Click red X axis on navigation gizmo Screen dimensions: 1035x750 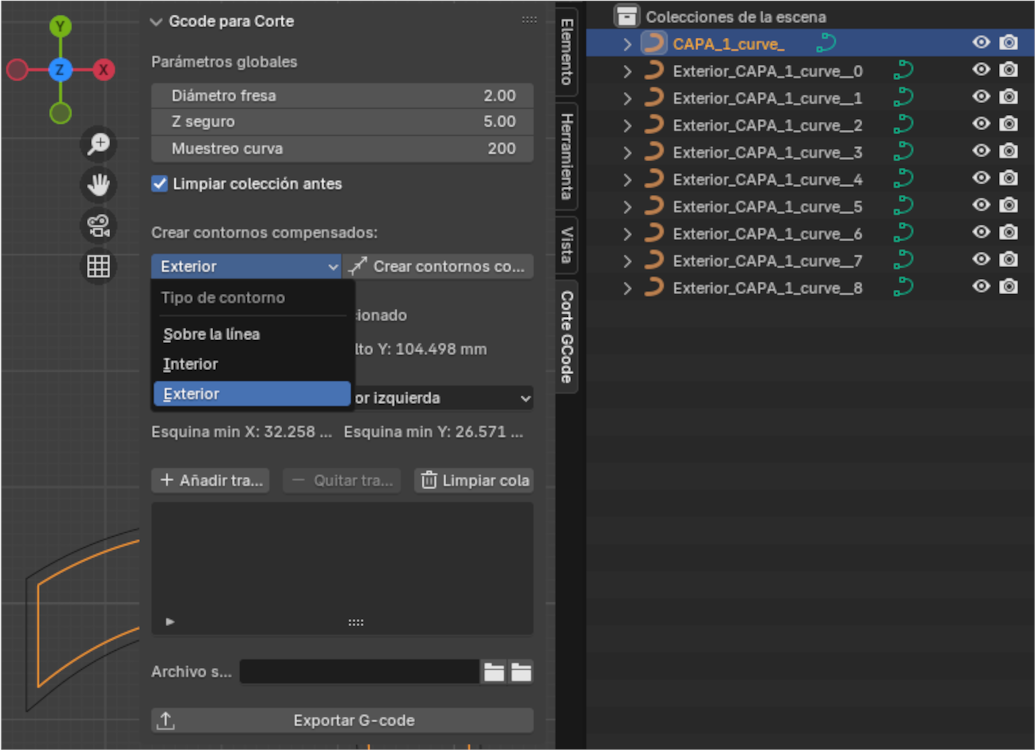(x=103, y=70)
